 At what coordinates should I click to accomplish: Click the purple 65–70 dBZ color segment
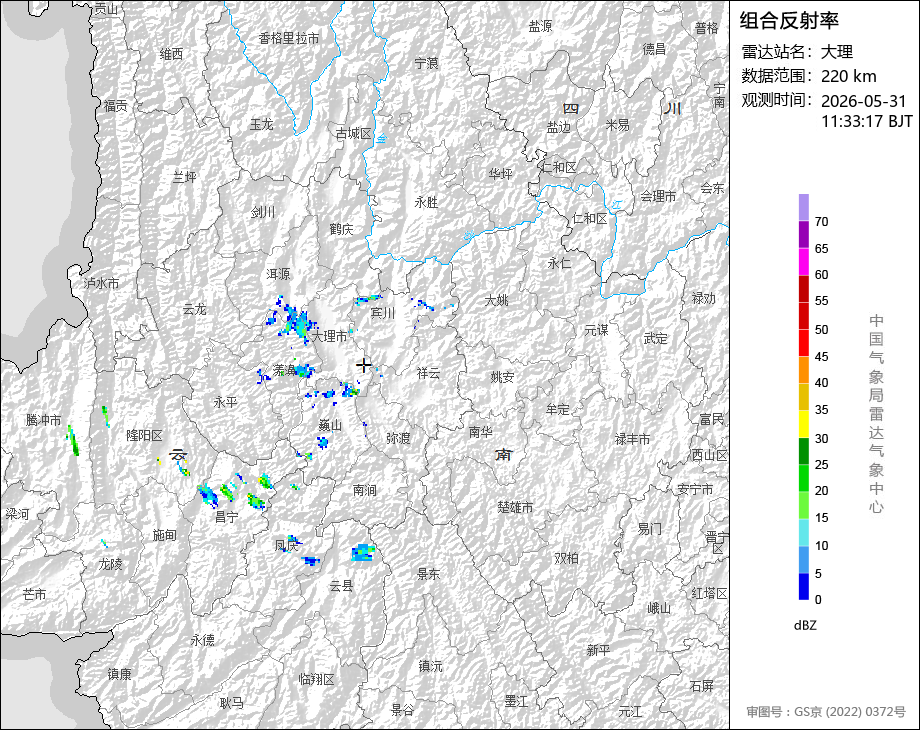(803, 234)
